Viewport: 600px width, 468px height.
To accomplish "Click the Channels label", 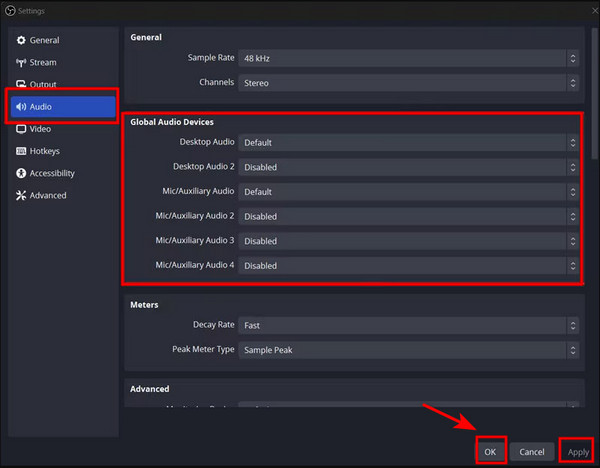I will point(217,82).
